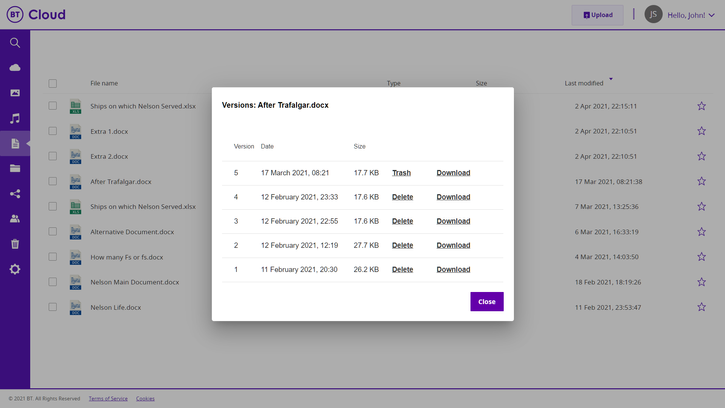Sort by Last modified arrow
725x408 pixels.
point(610,80)
